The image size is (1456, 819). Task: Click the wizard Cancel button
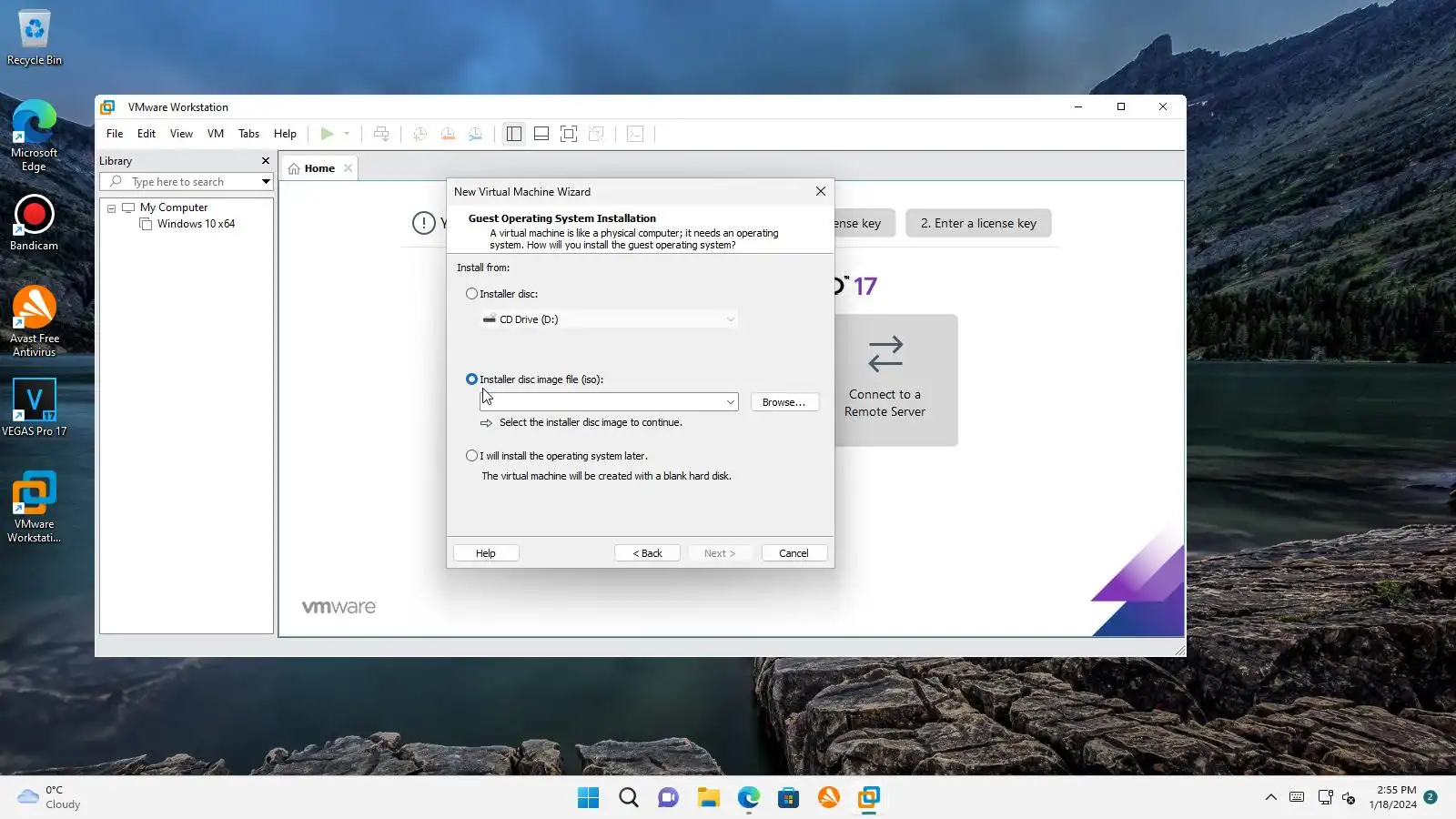point(794,553)
